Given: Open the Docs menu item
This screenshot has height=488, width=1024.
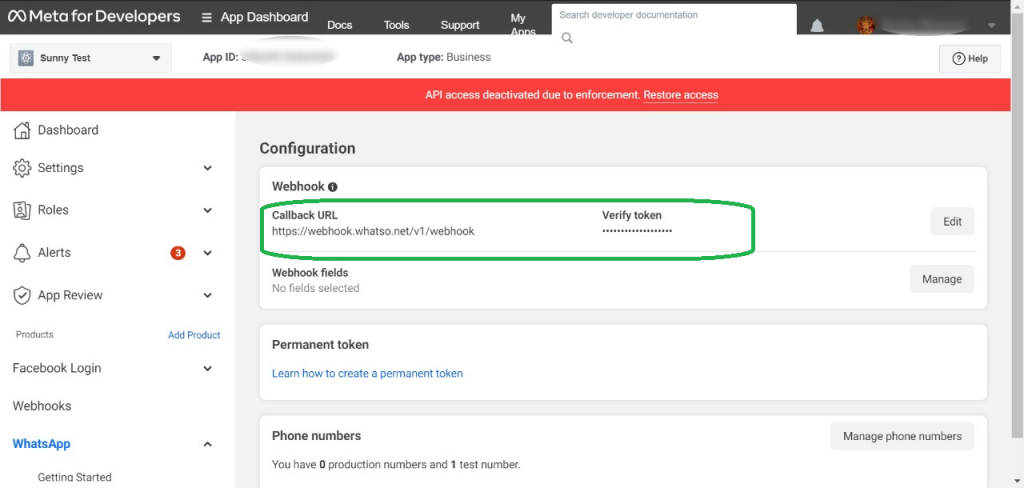Looking at the screenshot, I should [x=340, y=25].
